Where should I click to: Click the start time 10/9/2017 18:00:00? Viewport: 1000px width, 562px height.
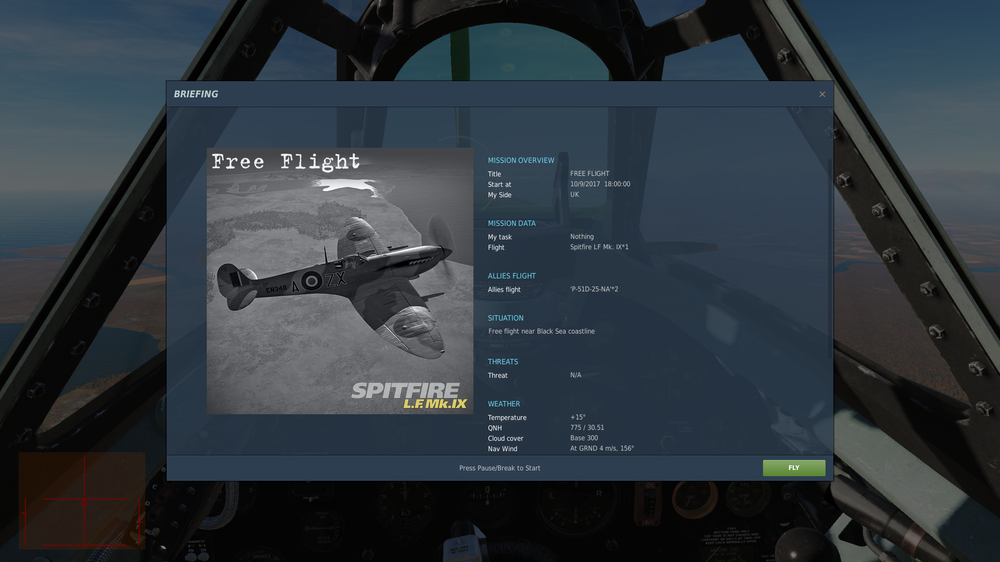click(x=600, y=184)
